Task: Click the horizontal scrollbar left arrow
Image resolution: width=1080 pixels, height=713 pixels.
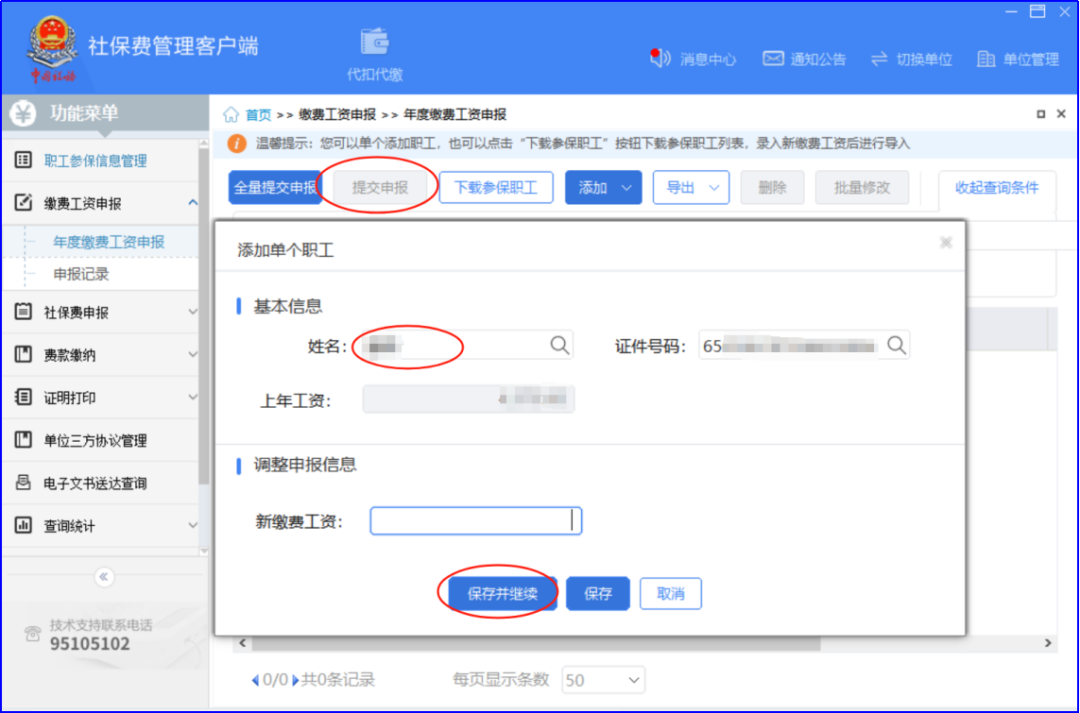Action: [242, 643]
